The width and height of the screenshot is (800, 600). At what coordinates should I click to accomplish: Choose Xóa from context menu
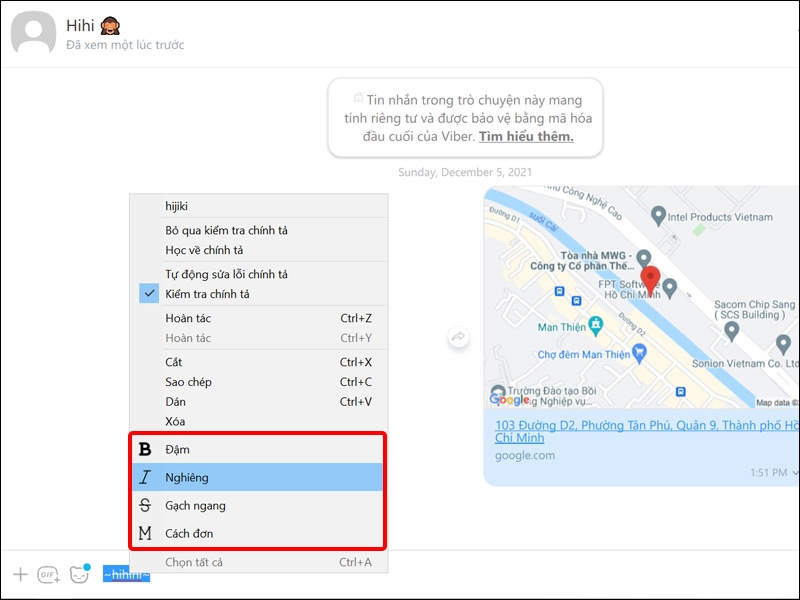click(259, 421)
